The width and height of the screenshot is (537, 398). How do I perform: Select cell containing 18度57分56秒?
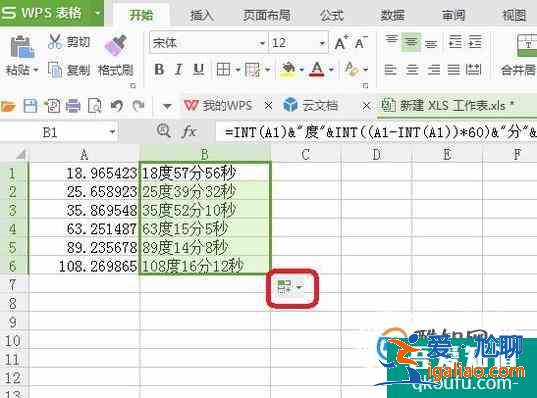coord(205,173)
